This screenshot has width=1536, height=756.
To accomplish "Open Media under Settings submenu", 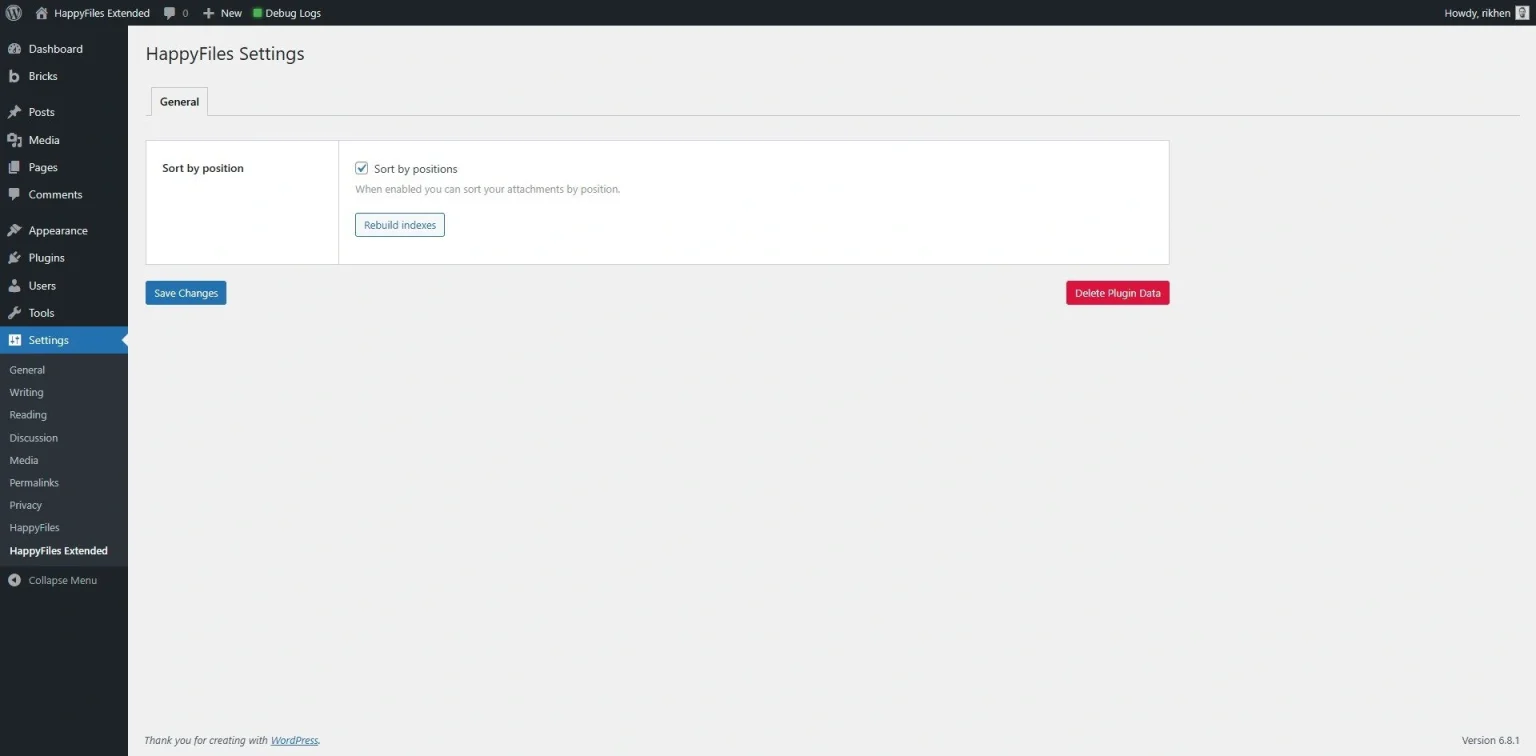I will pyautogui.click(x=24, y=460).
